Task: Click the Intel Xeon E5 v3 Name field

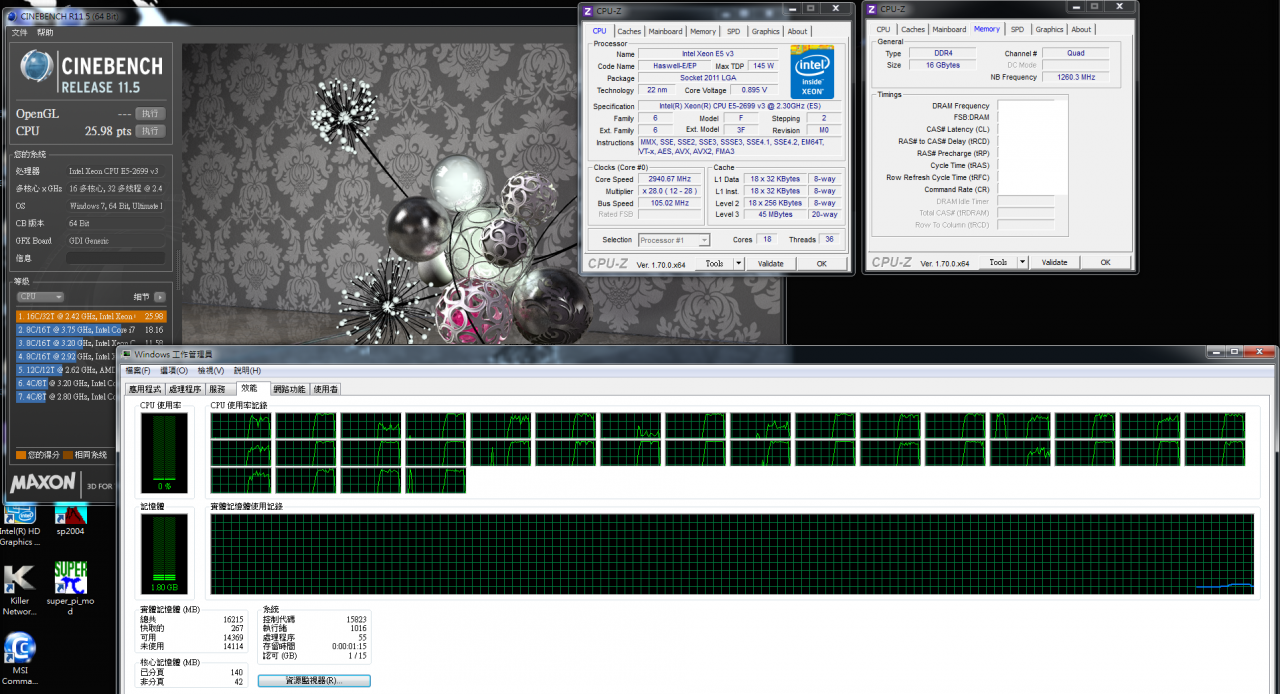Action: (710, 54)
